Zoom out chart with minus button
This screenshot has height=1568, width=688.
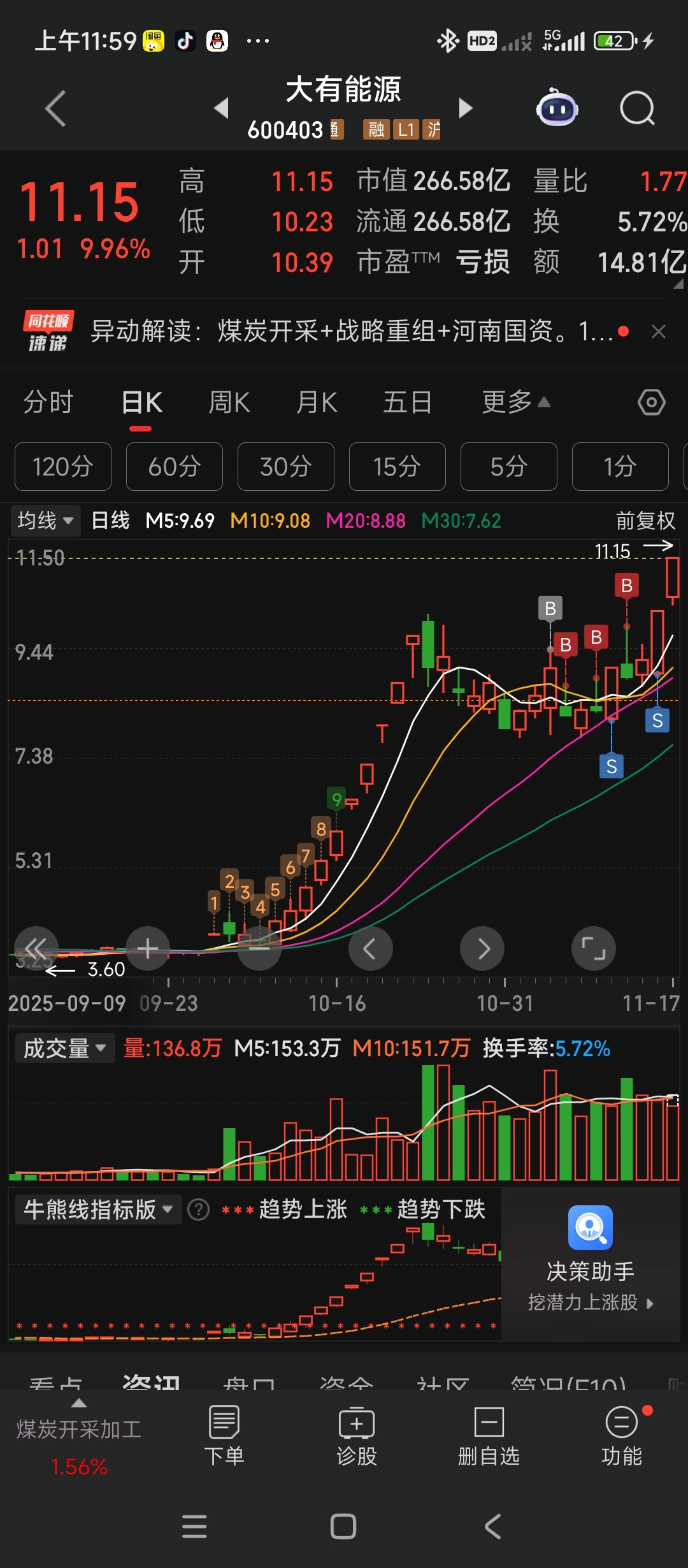tap(259, 948)
